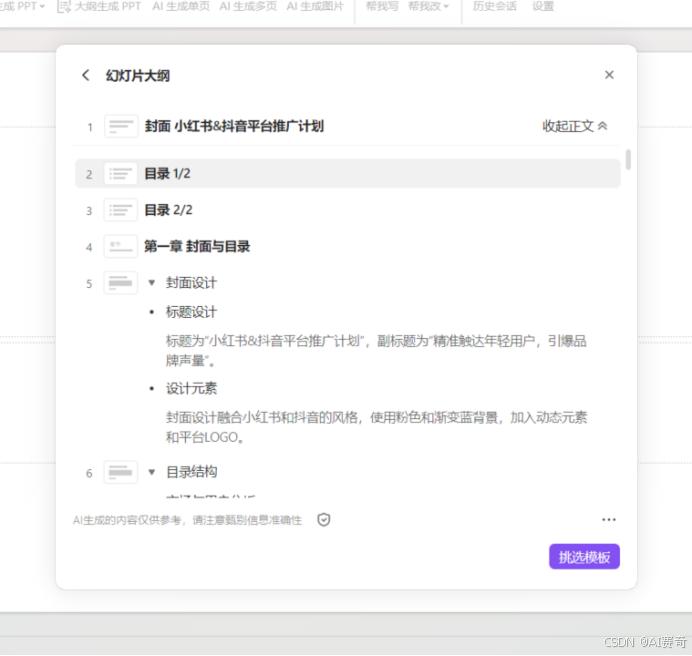Screen dimensions: 692x656
Task: Select the 目录 1/2 outline row
Action: [x=348, y=173]
